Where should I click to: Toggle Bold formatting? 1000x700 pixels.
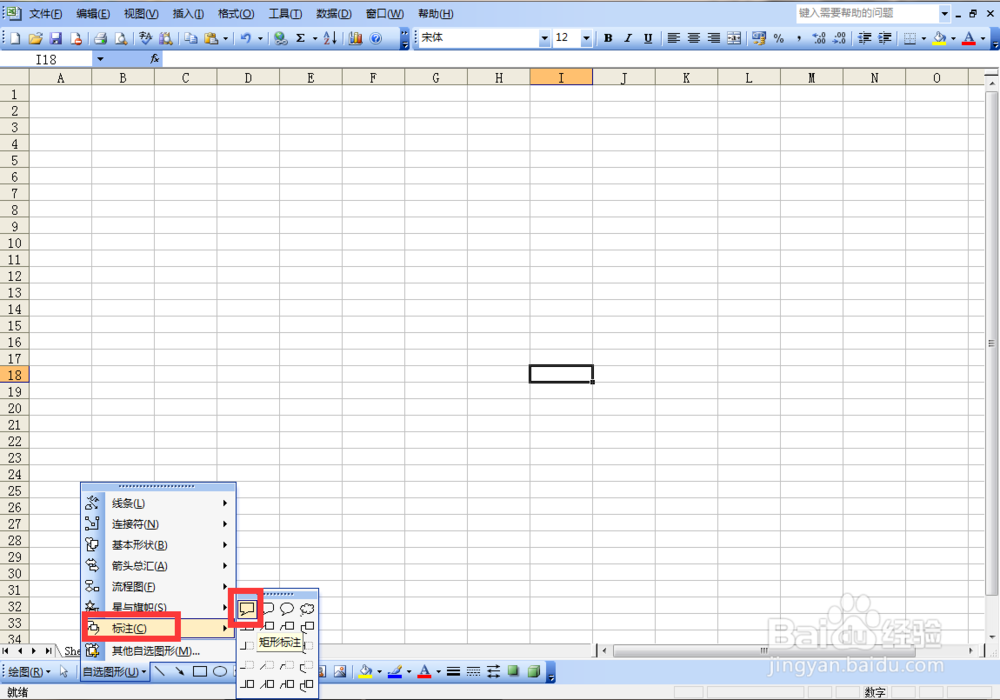tap(608, 38)
